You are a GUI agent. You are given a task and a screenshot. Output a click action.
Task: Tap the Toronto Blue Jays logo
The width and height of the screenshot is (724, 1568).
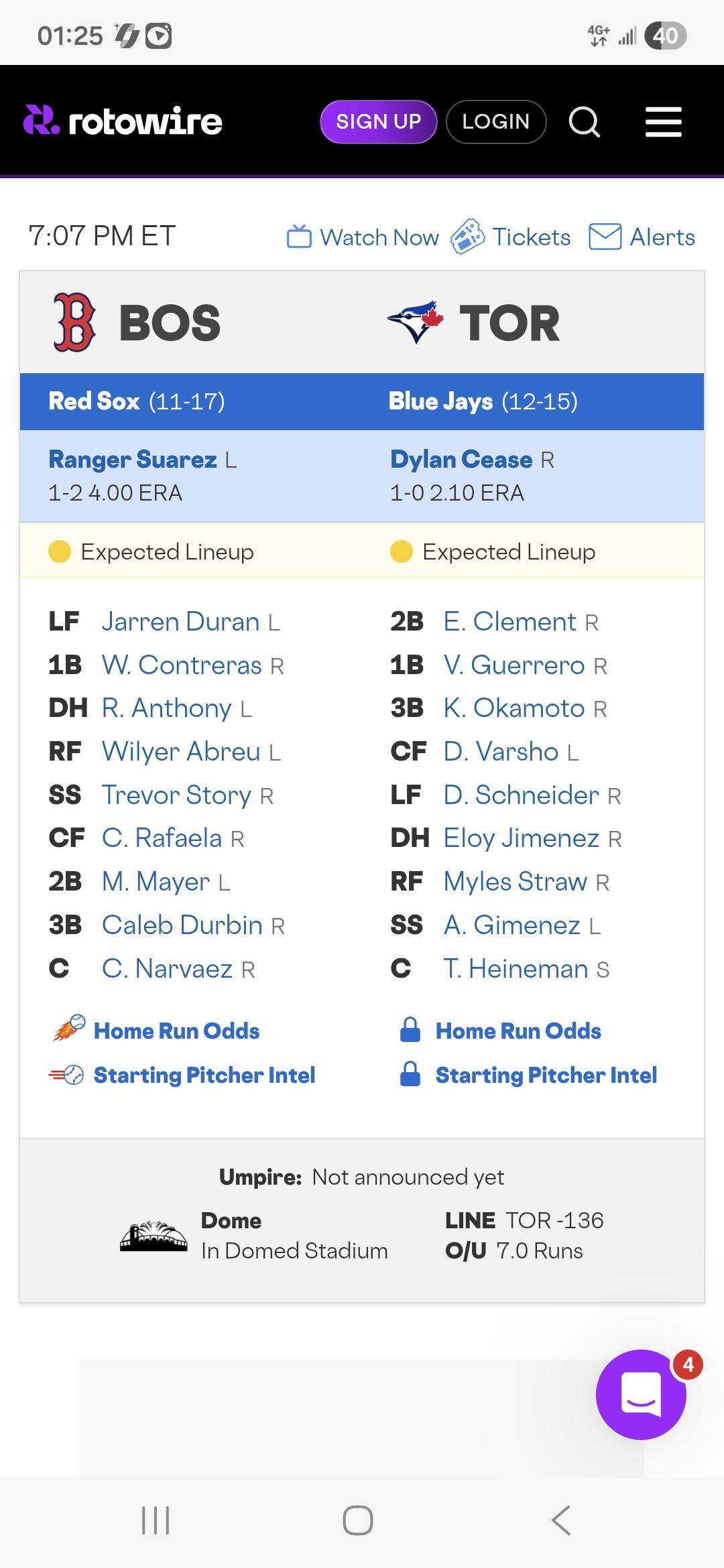(x=416, y=322)
